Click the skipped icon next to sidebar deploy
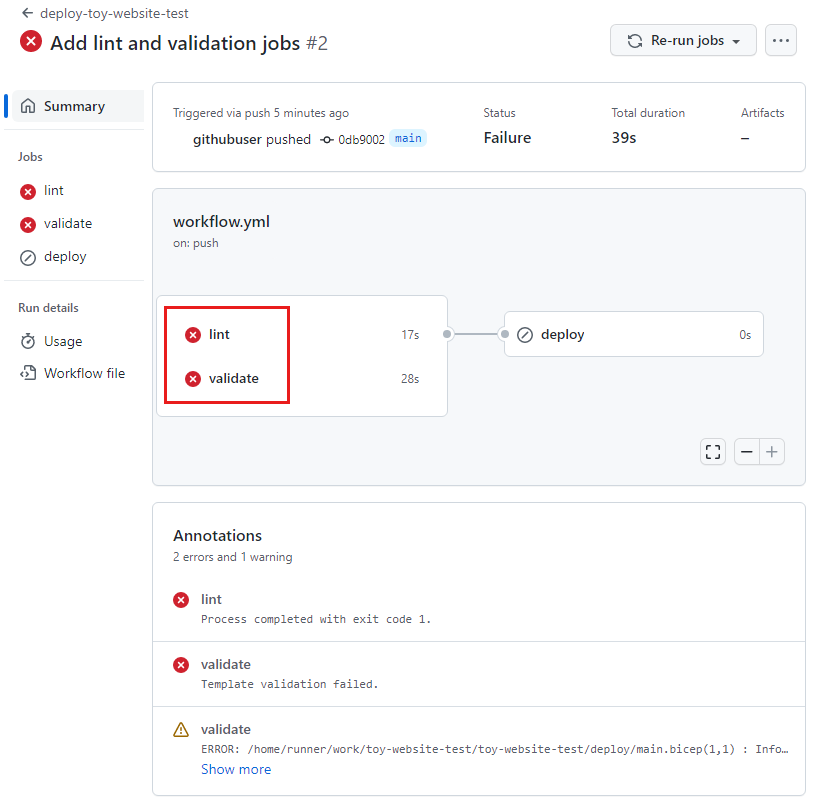This screenshot has width=820, height=811. pyautogui.click(x=28, y=258)
